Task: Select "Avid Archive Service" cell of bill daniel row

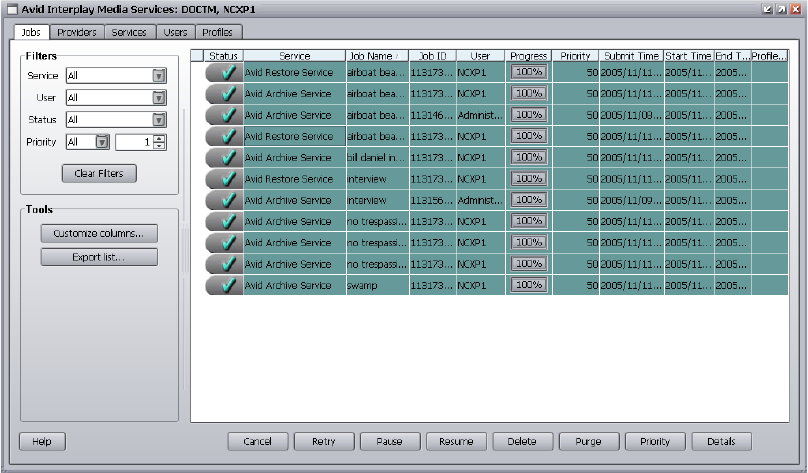Action: click(x=294, y=158)
